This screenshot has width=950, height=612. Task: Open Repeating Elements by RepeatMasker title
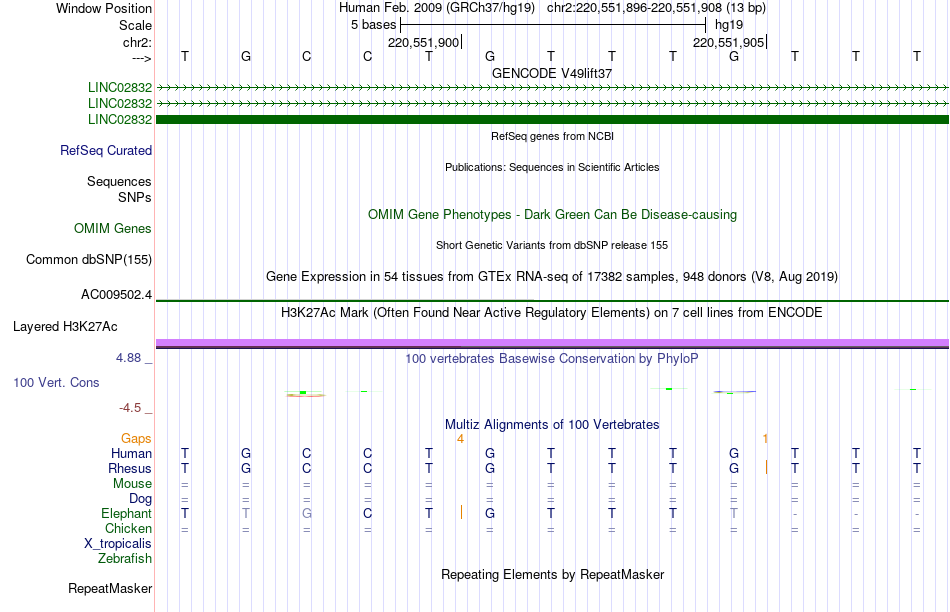click(x=552, y=574)
